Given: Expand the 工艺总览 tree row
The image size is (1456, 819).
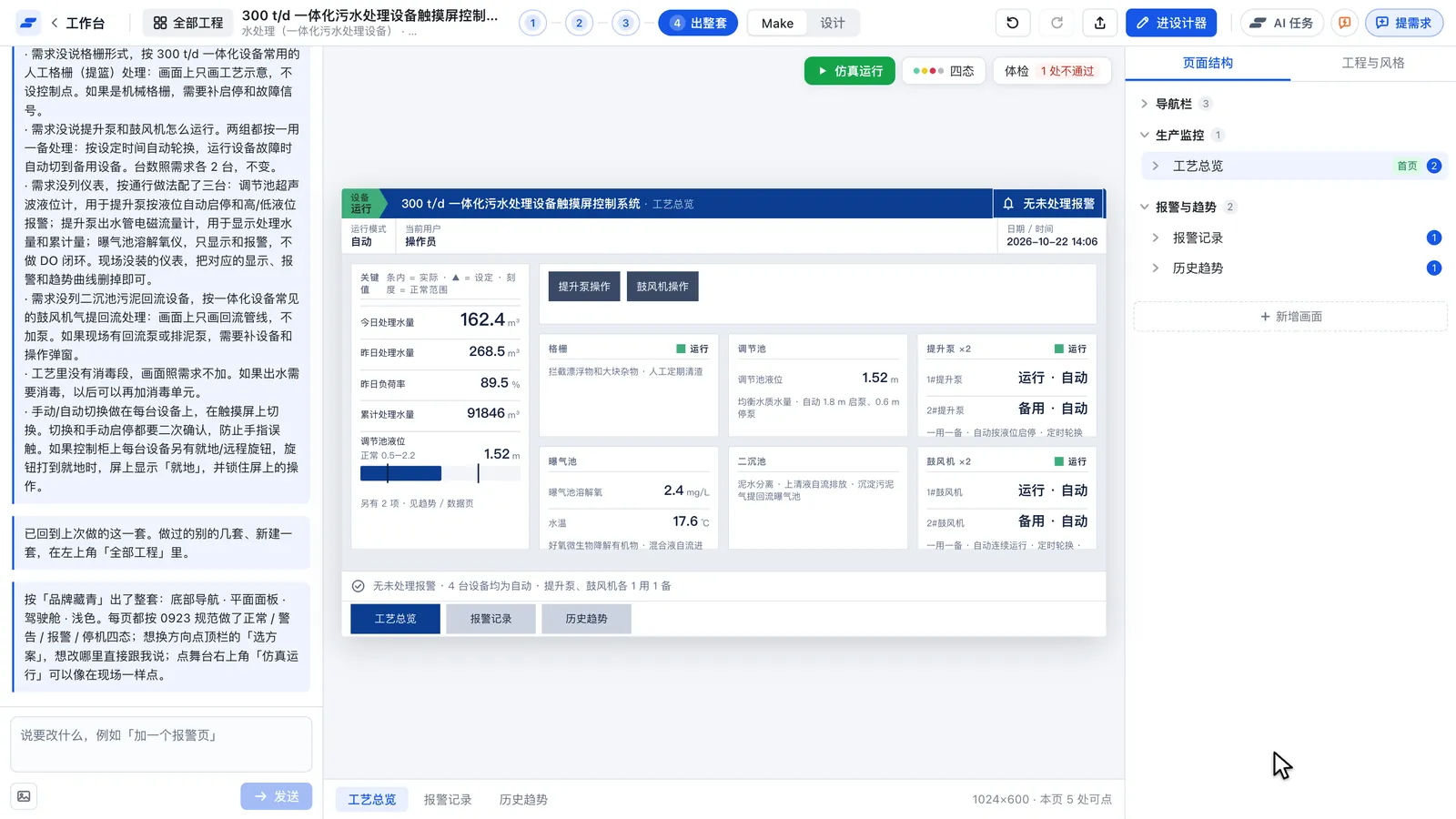Looking at the screenshot, I should tap(1156, 166).
